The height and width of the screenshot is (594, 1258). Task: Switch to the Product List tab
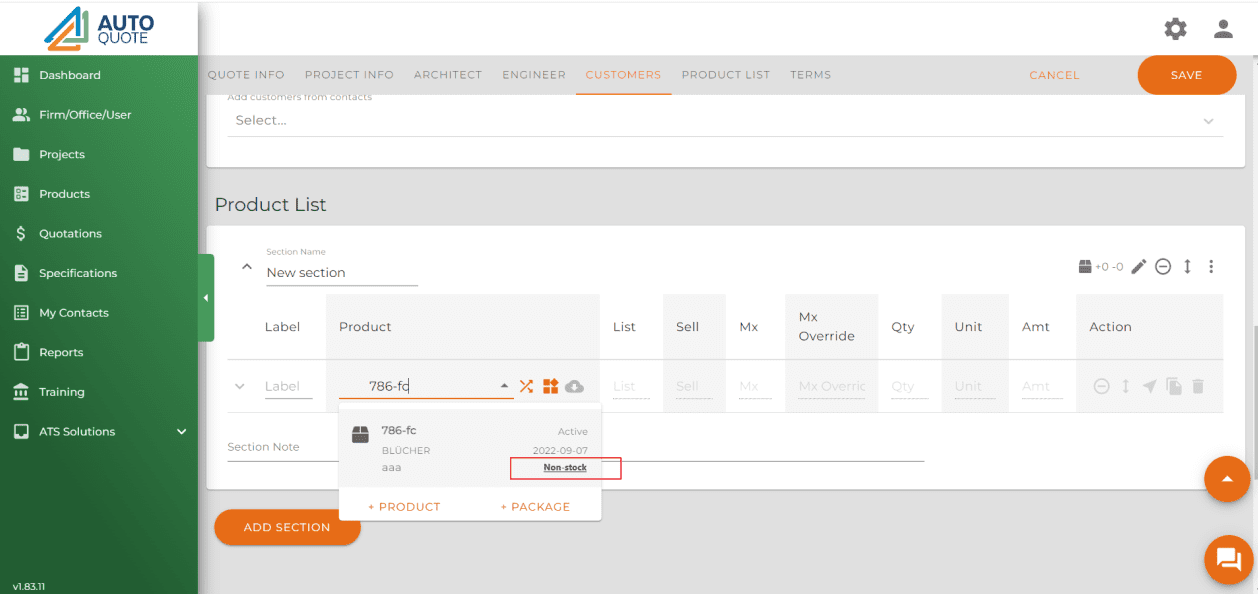click(725, 75)
